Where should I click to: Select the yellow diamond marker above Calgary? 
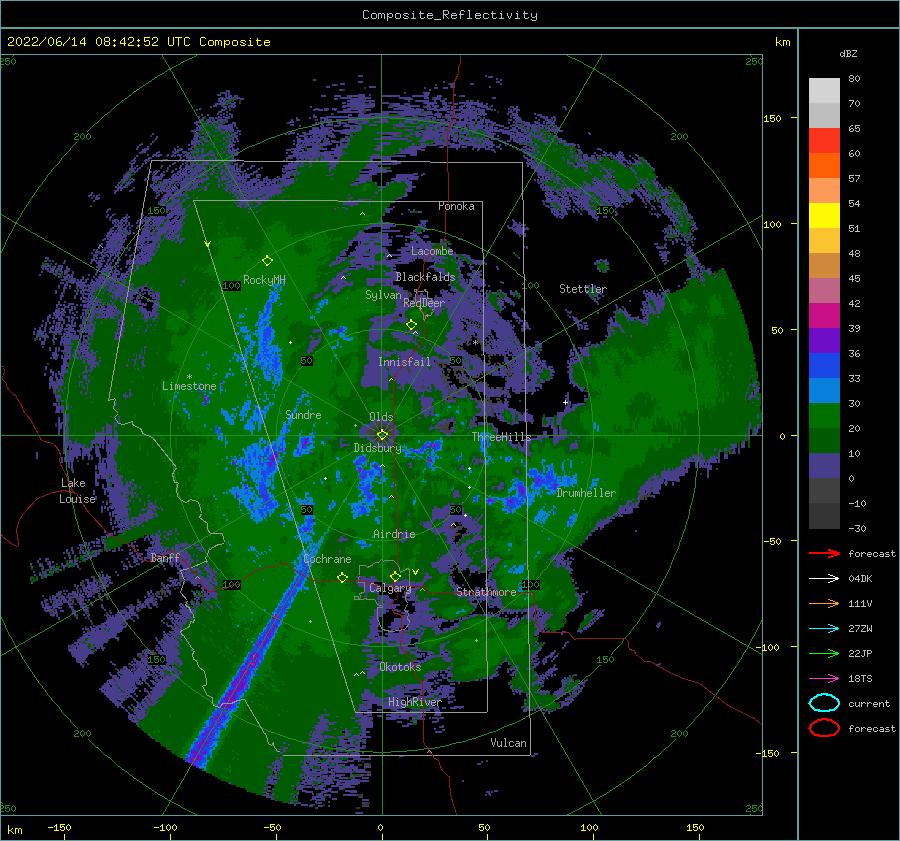point(395,576)
